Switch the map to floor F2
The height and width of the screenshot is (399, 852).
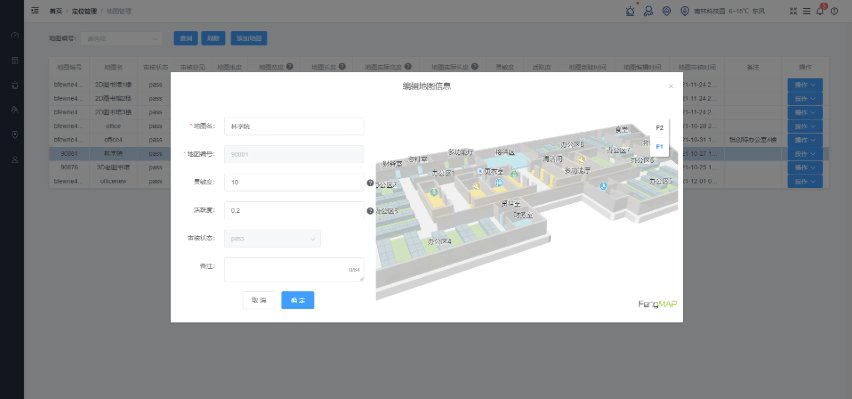[660, 128]
